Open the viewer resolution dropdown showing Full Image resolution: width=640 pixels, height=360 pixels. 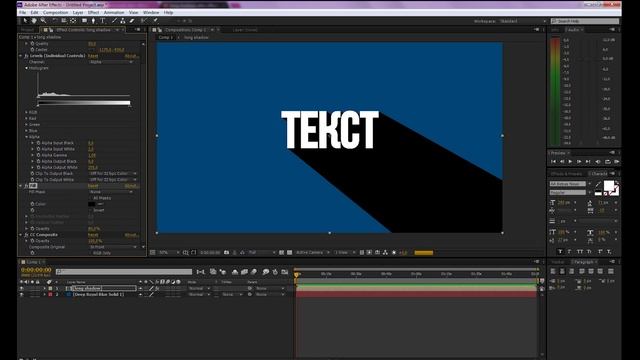tap(262, 253)
